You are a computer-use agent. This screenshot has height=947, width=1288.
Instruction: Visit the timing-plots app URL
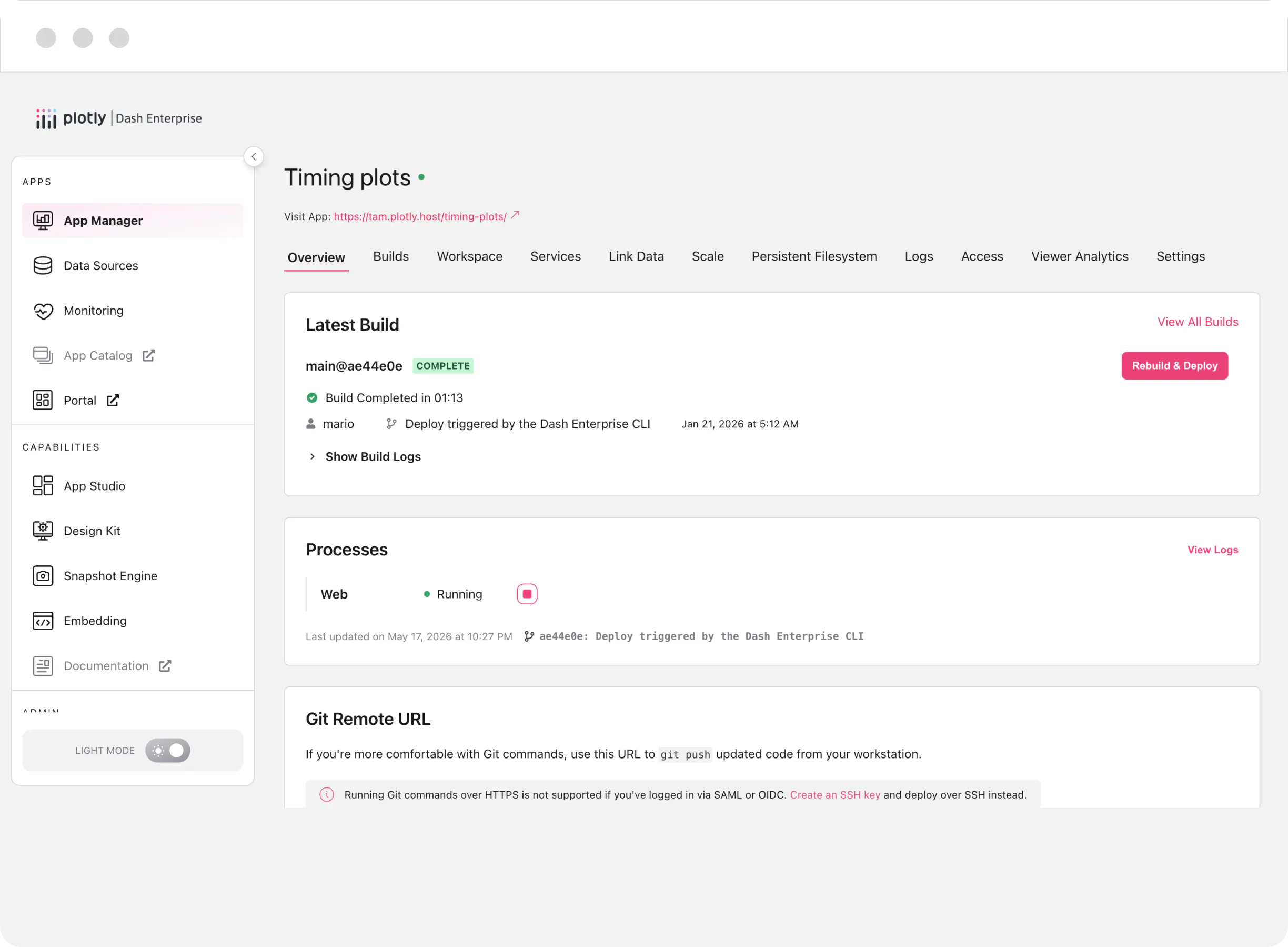pyautogui.click(x=420, y=217)
